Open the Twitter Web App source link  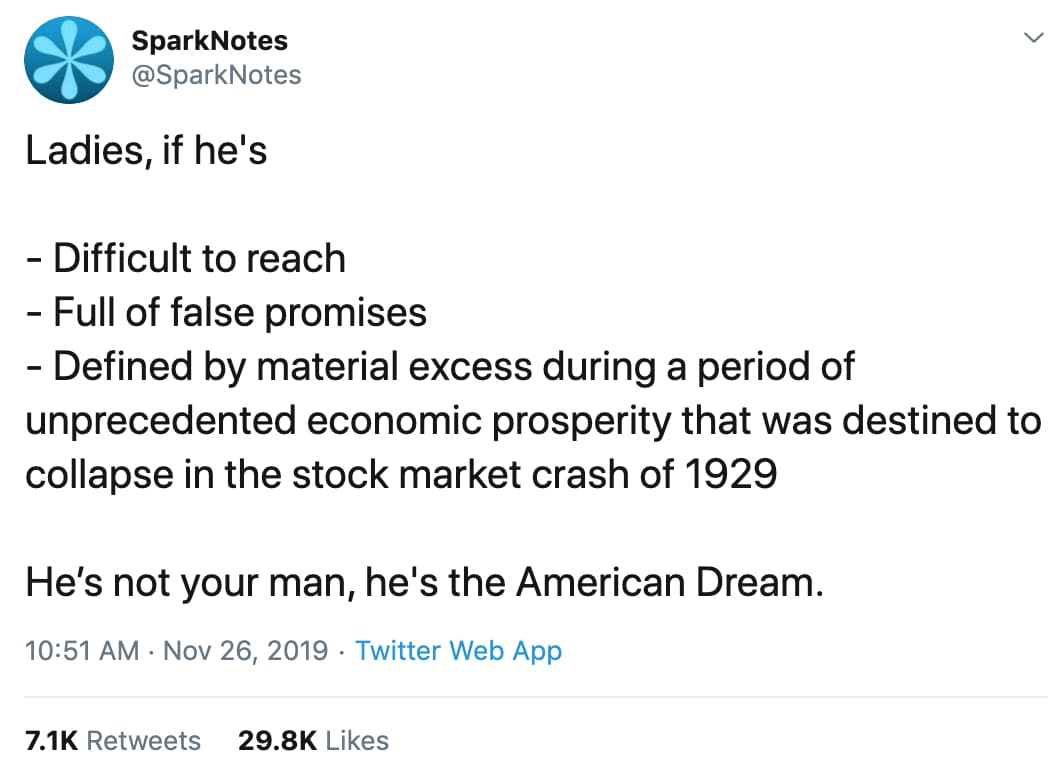click(459, 651)
